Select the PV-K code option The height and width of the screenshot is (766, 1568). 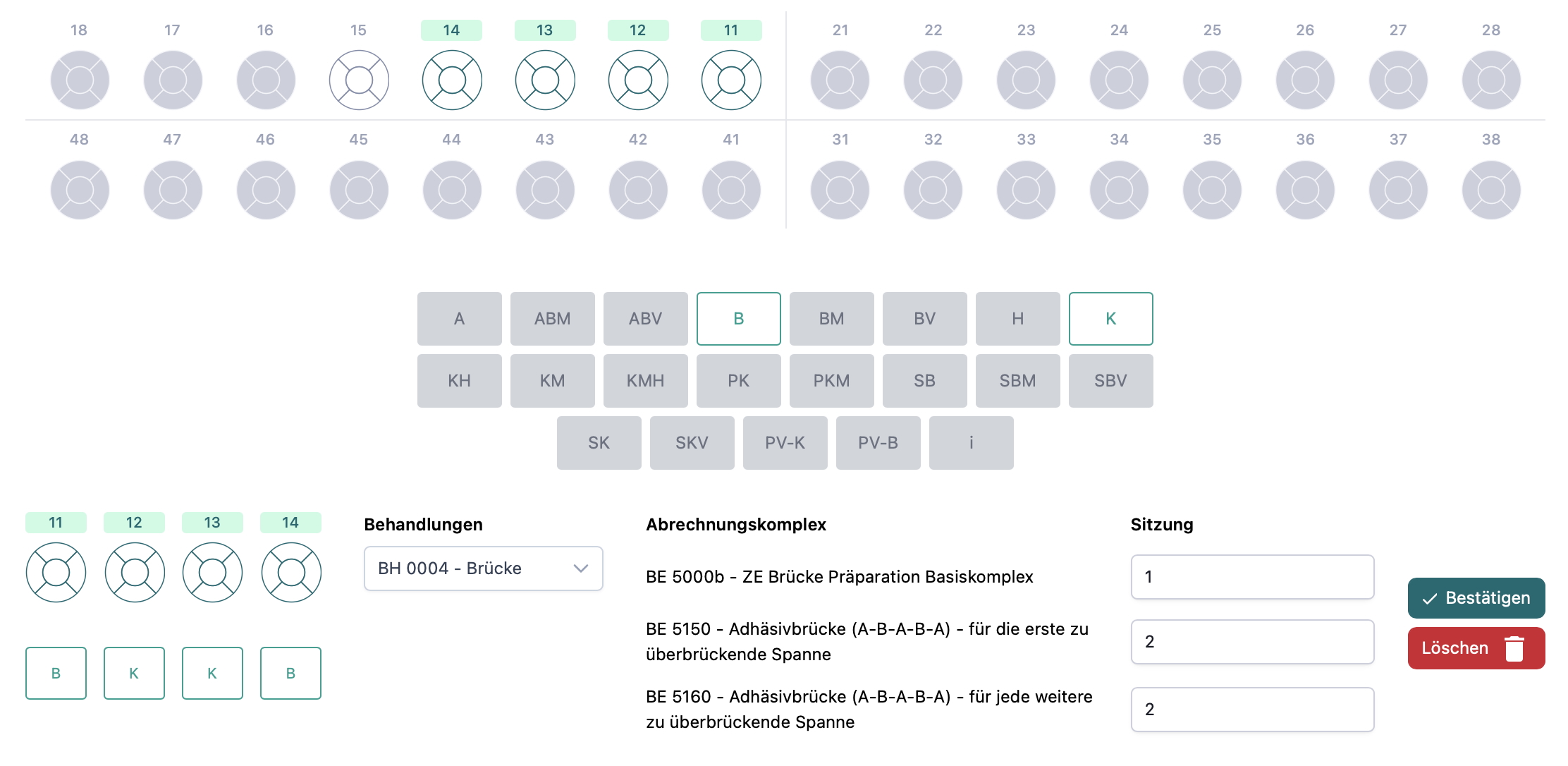pyautogui.click(x=785, y=443)
